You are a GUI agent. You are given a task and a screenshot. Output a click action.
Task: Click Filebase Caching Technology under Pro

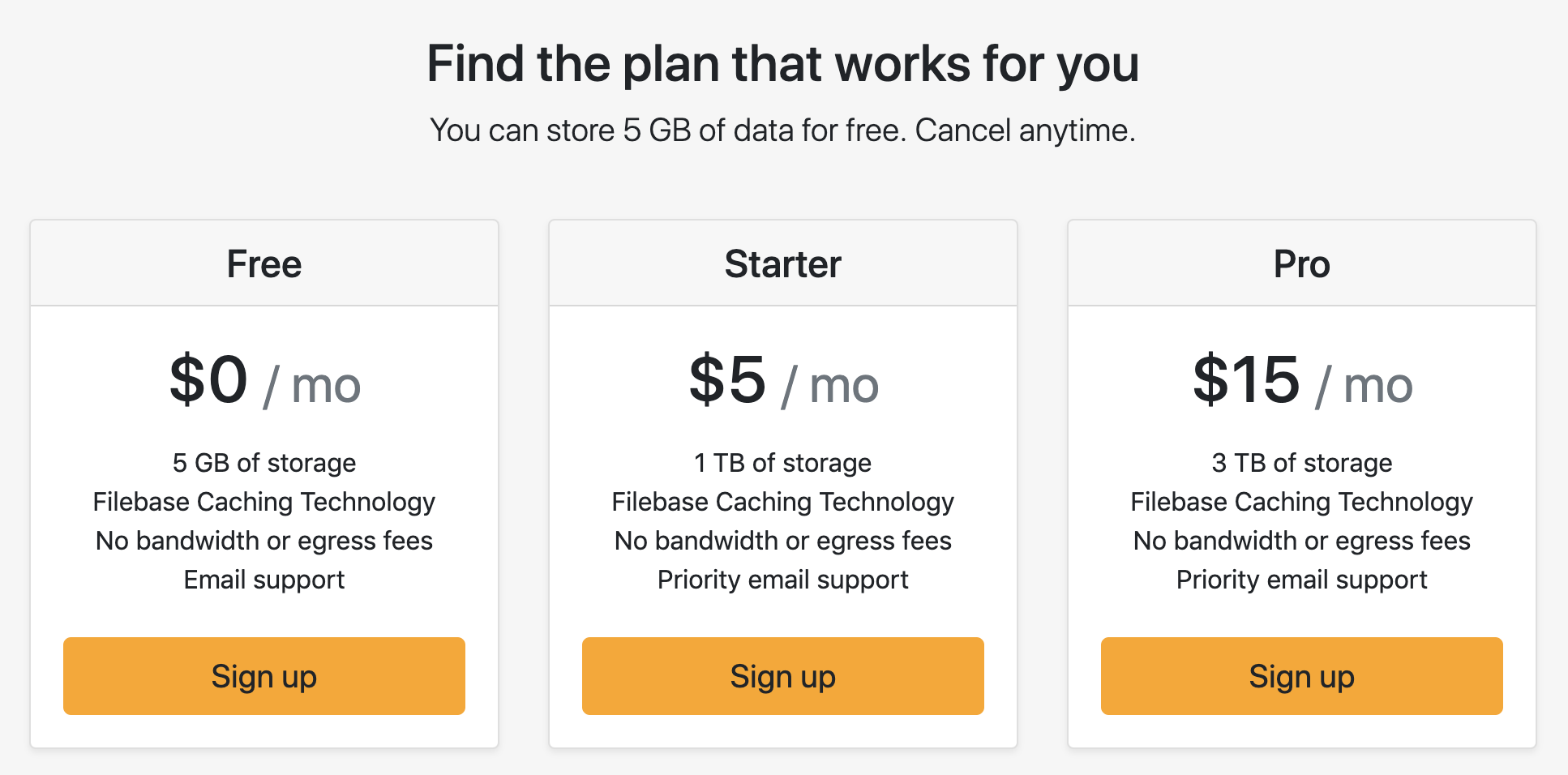coord(1301,502)
